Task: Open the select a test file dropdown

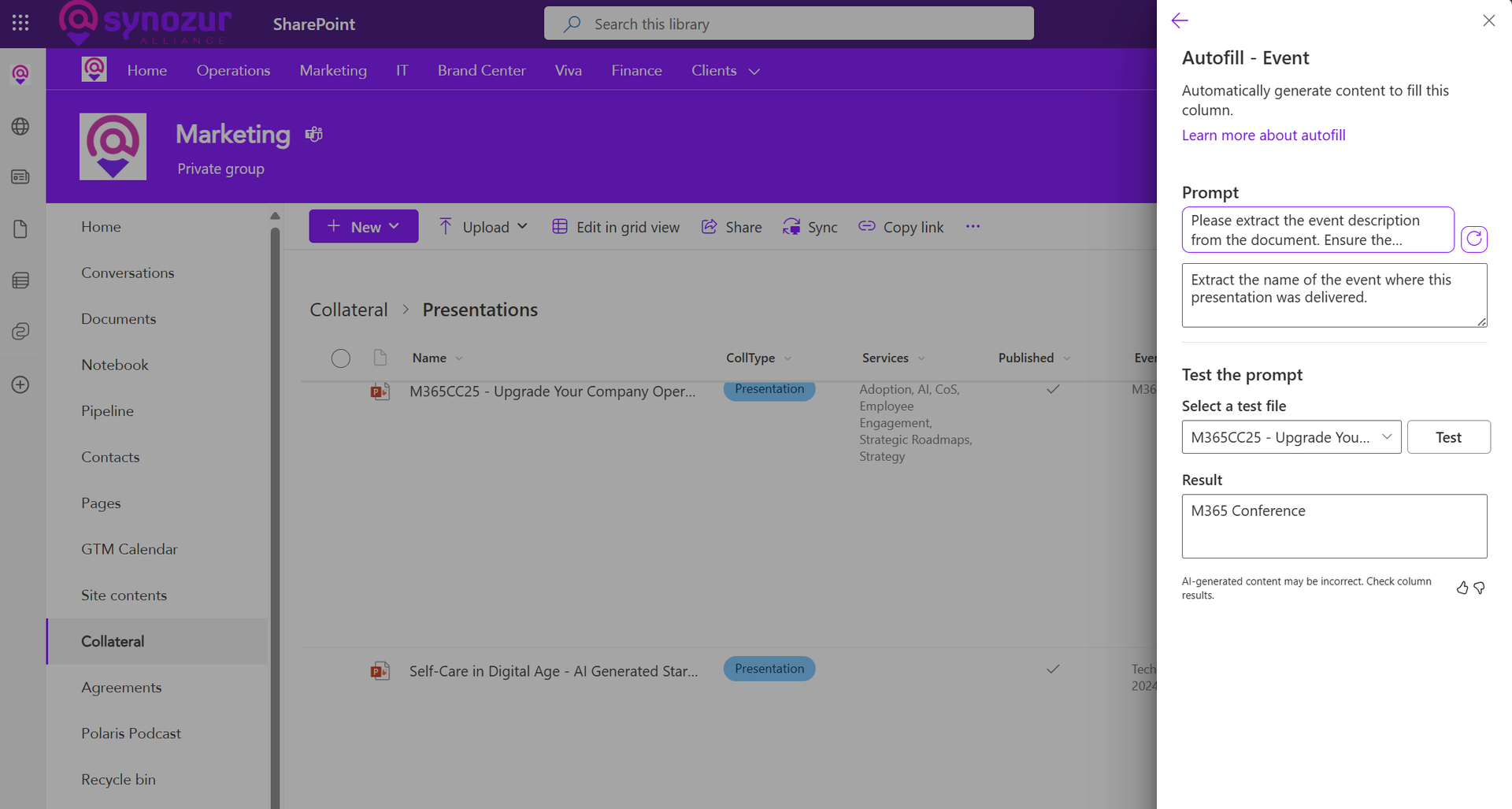Action: pos(1291,437)
